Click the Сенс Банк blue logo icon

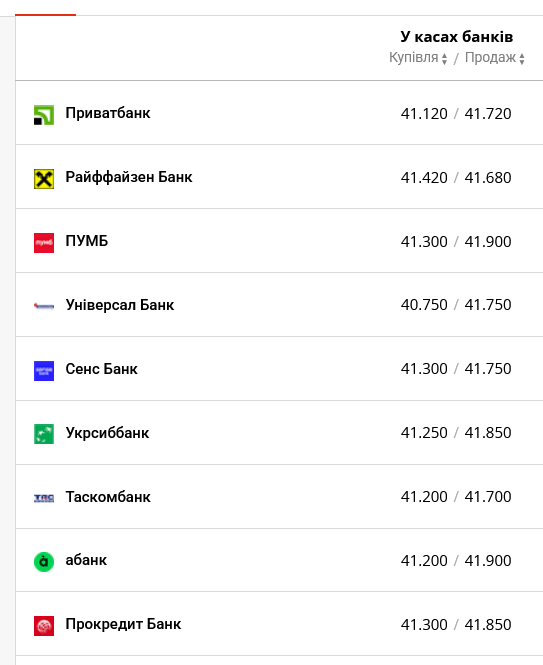[44, 371]
